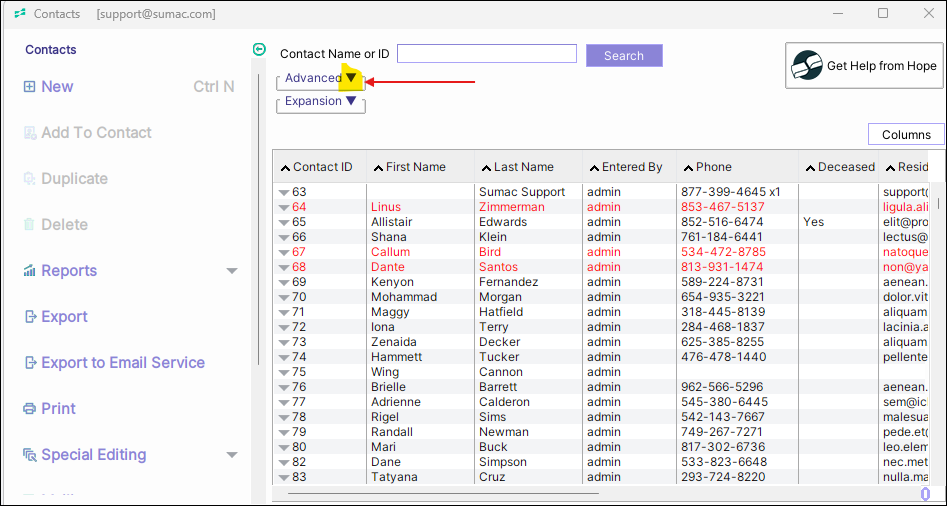The width and height of the screenshot is (947, 506).
Task: Open the Columns button
Action: [906, 135]
